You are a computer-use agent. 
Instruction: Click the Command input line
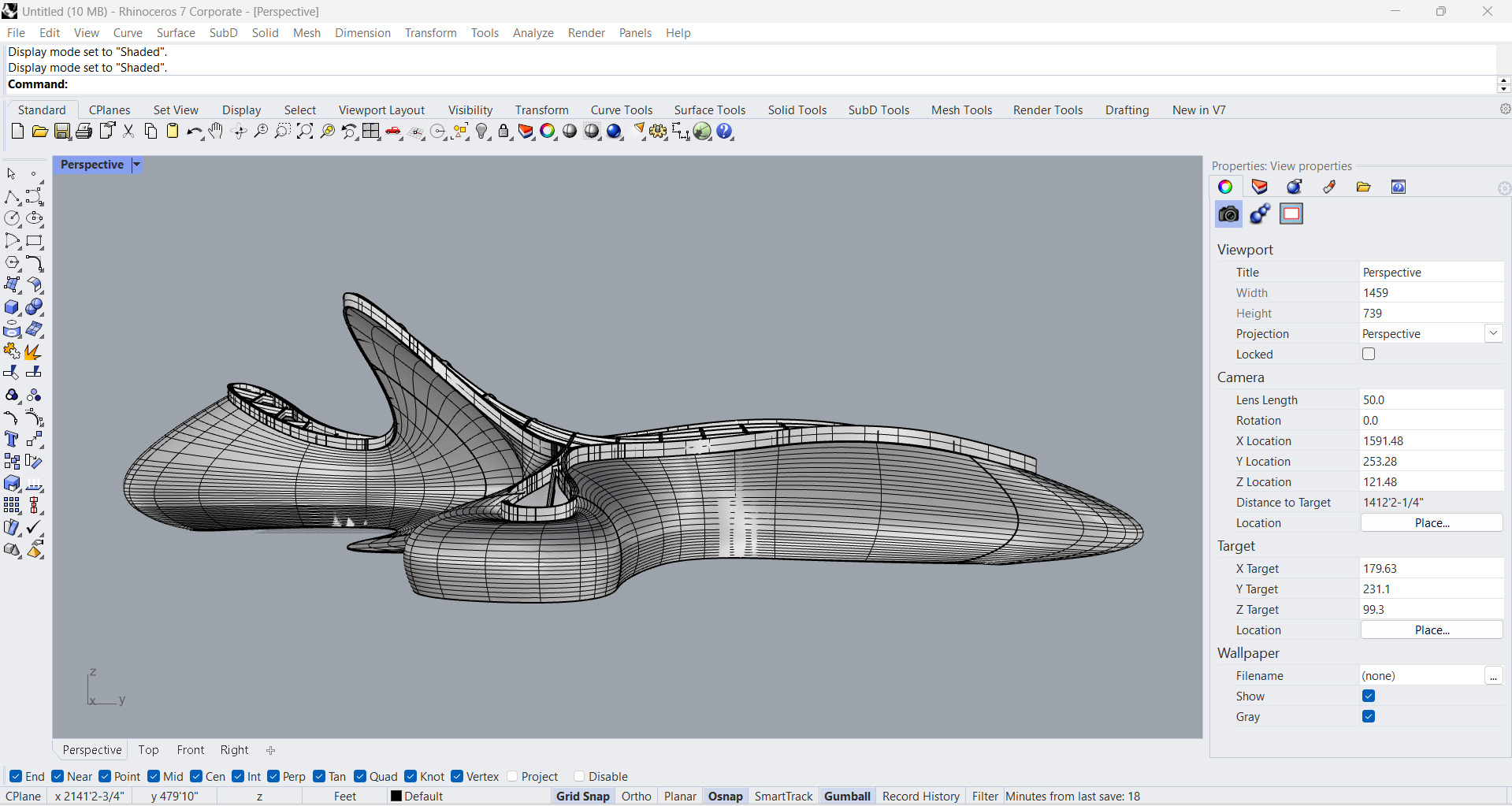pyautogui.click(x=750, y=84)
